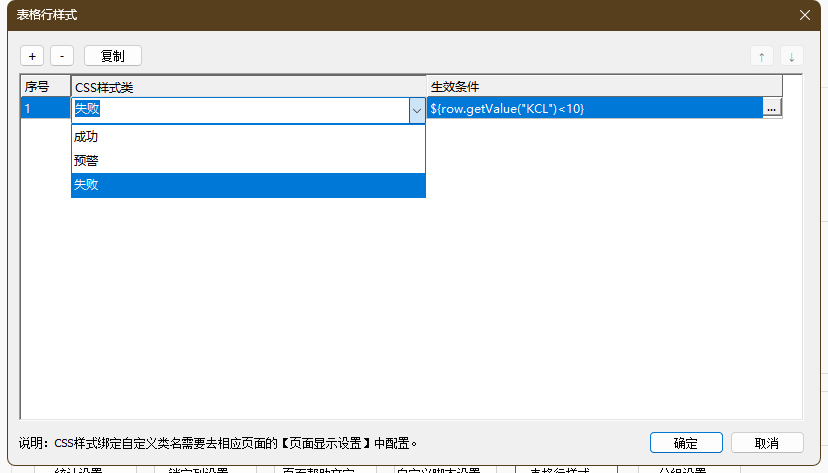Open condition editor via ellipsis button

click(x=771, y=109)
